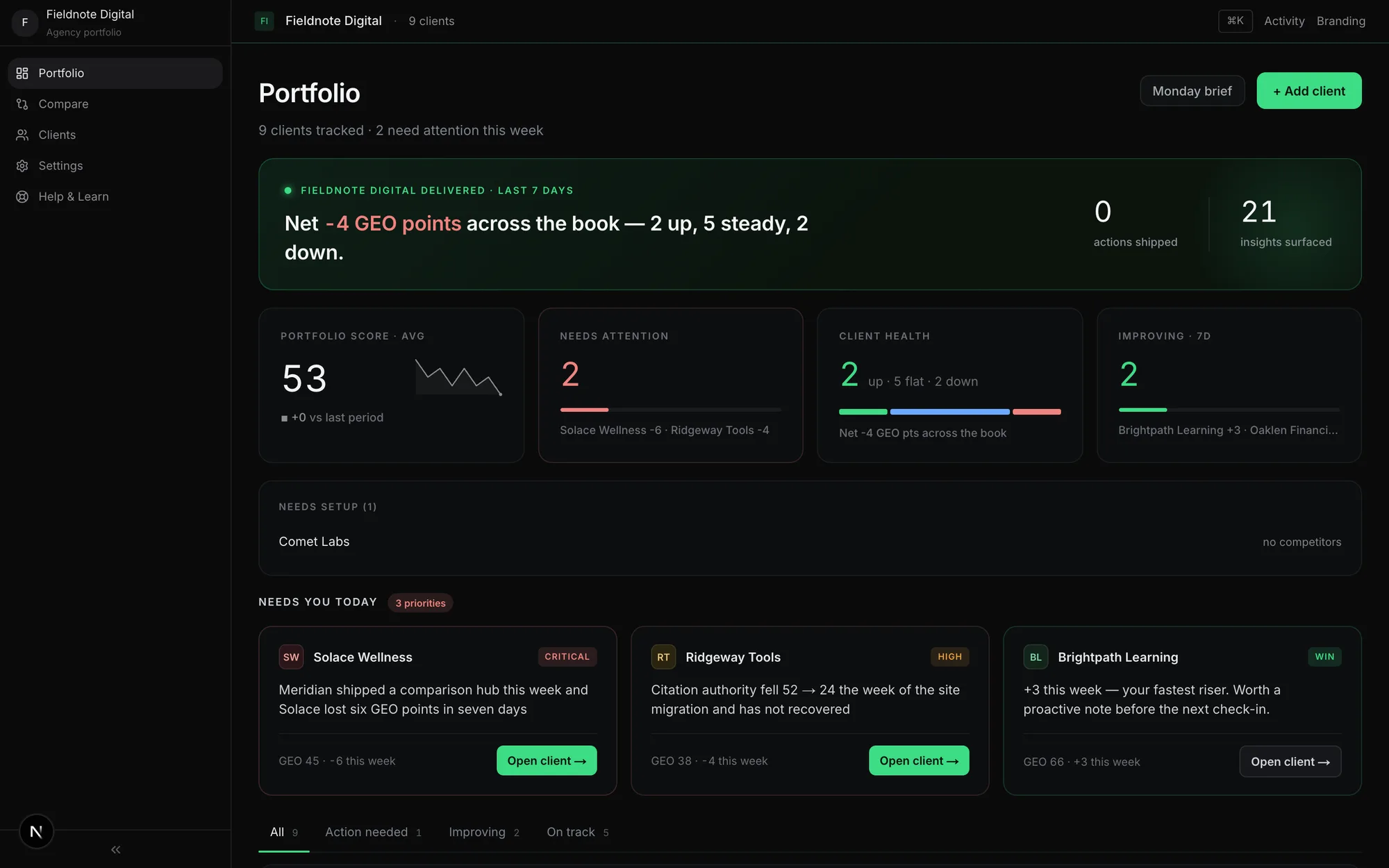Open the ⌘K command palette shortcut

click(x=1235, y=21)
